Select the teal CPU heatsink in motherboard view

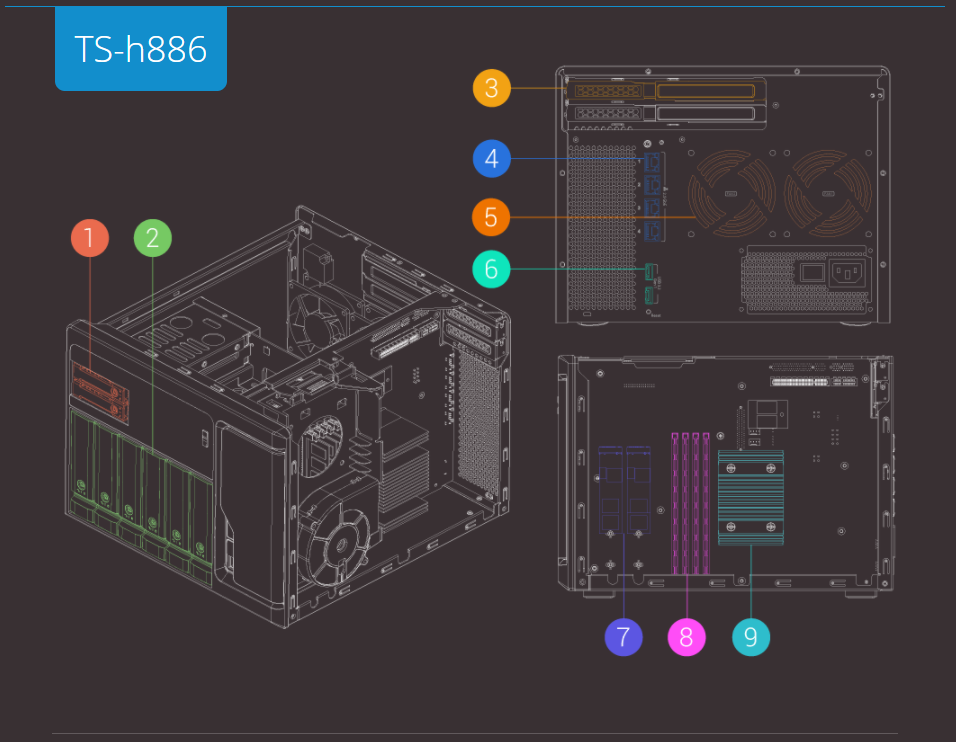point(751,498)
